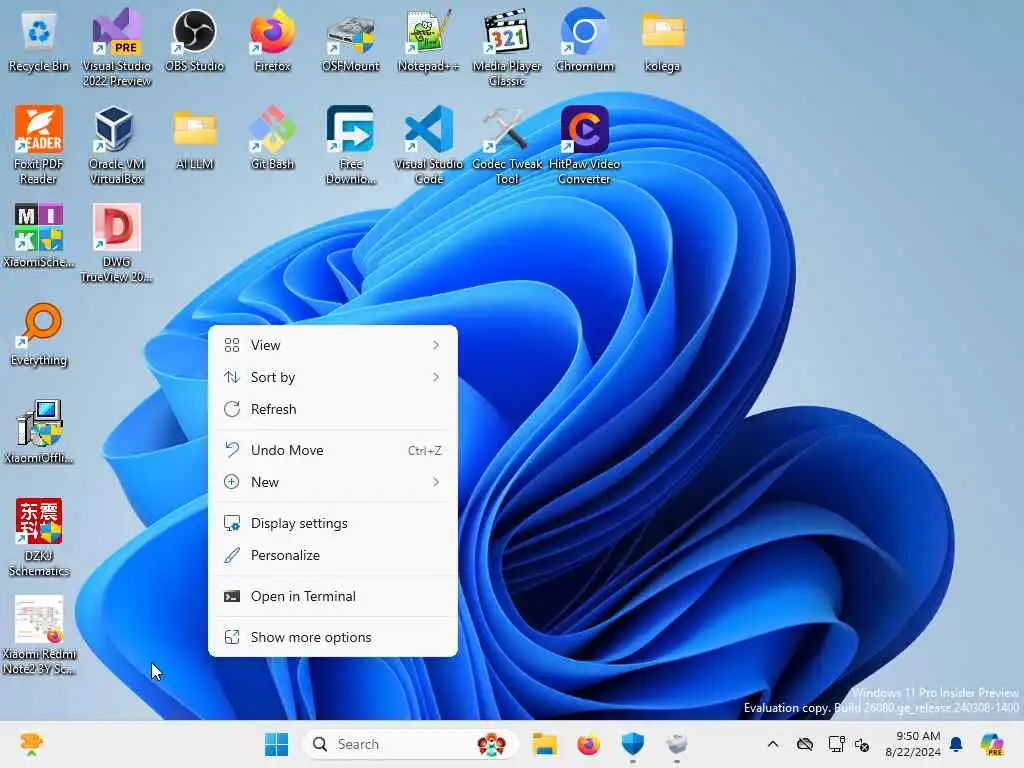This screenshot has width=1024, height=768.
Task: Choose Personalize in the context menu
Action: (332, 555)
